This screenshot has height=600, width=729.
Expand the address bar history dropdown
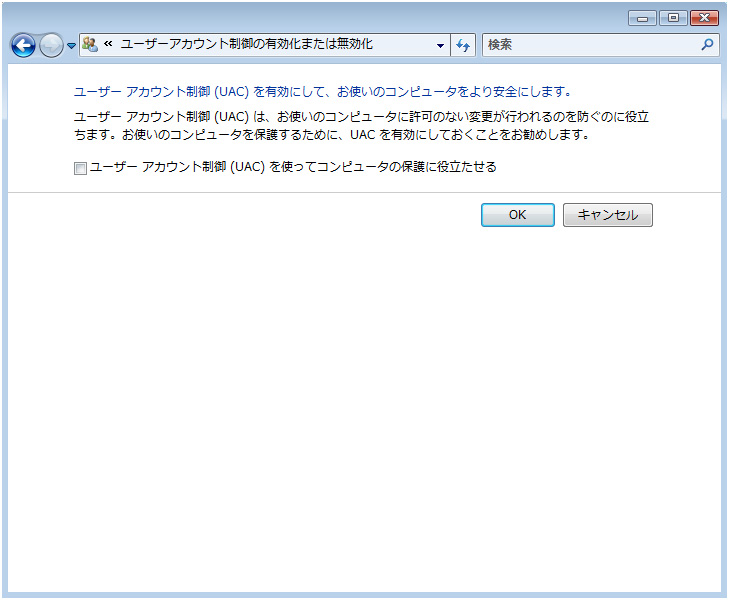tap(440, 45)
